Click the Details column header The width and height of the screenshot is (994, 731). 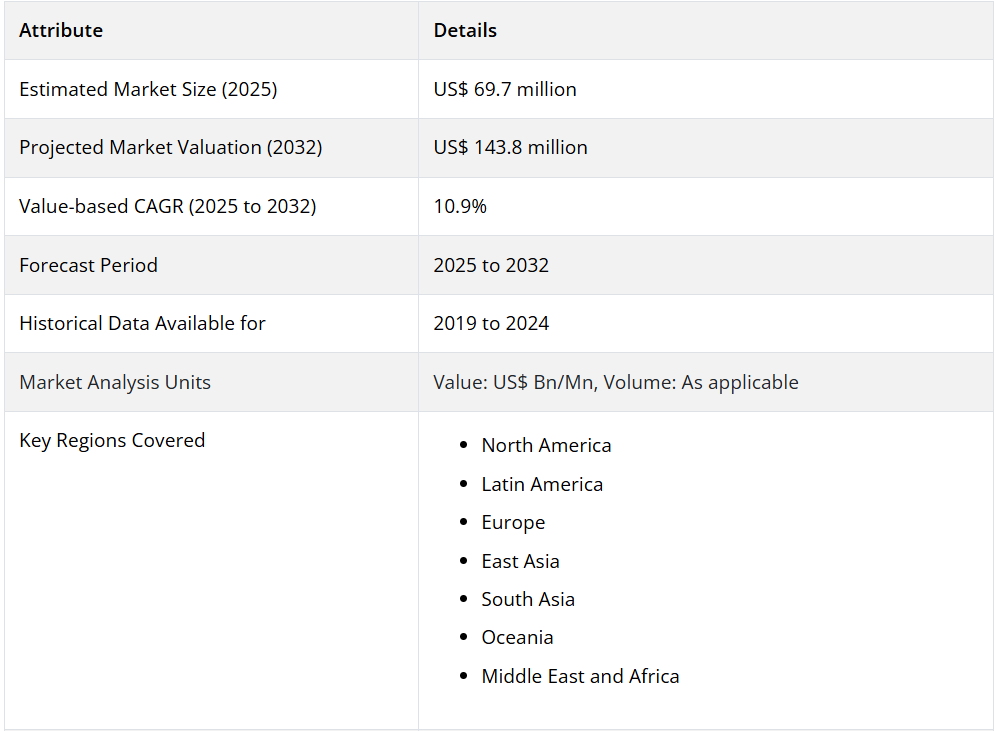[465, 30]
